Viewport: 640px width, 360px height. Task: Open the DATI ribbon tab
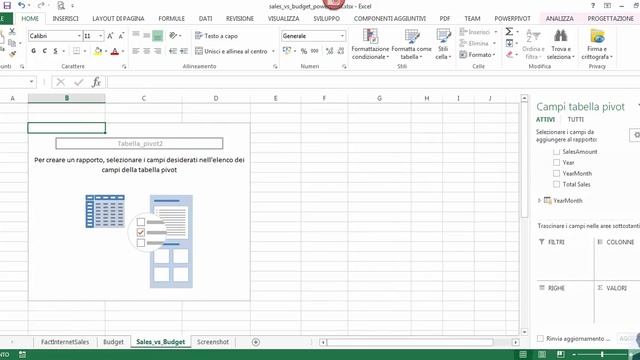tap(205, 18)
